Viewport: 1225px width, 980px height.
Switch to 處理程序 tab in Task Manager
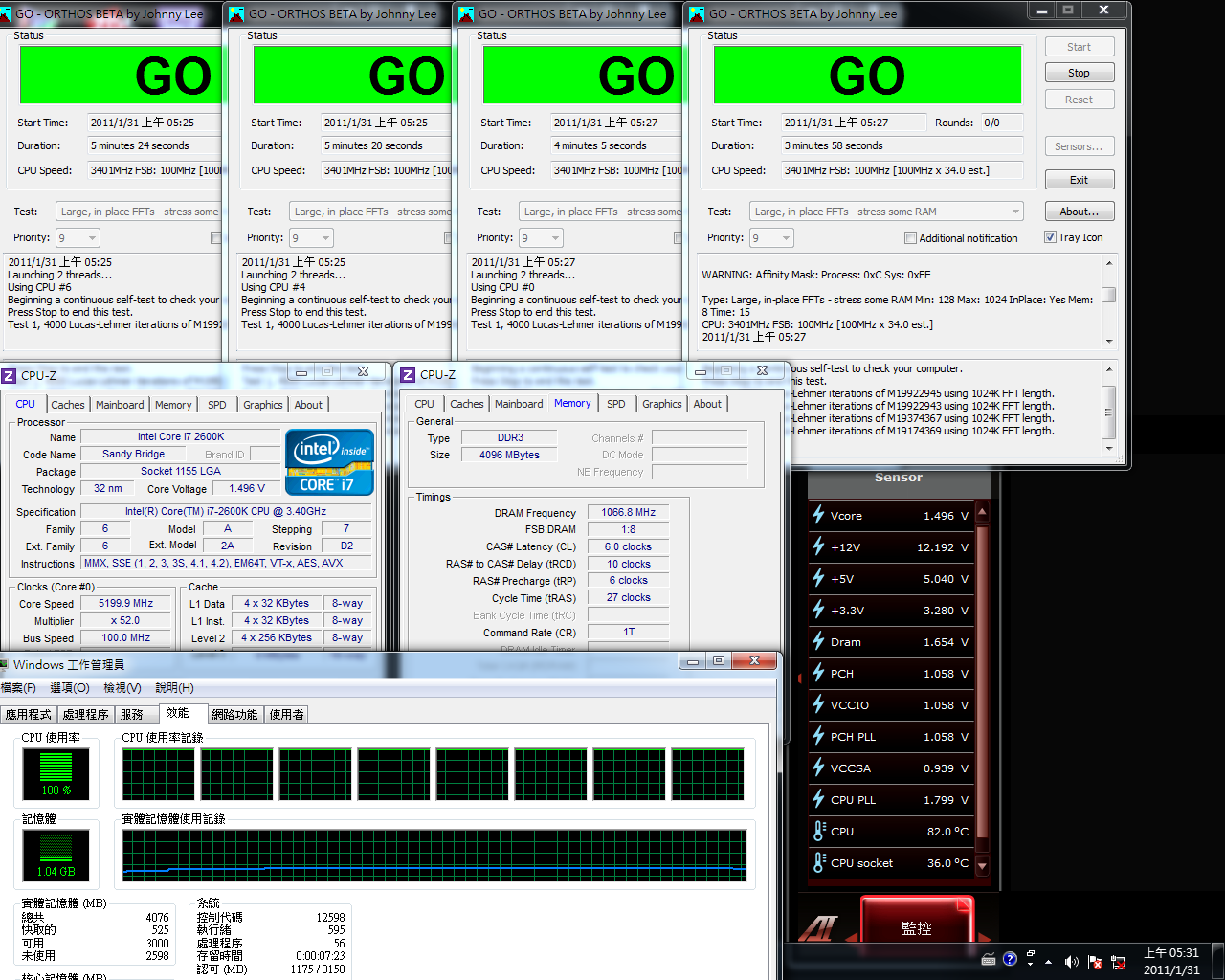coord(85,714)
